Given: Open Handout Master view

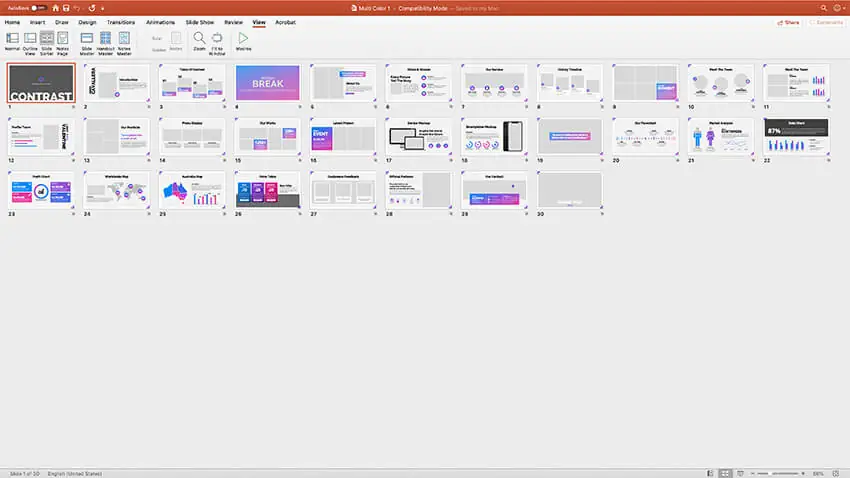Looking at the screenshot, I should 105,43.
